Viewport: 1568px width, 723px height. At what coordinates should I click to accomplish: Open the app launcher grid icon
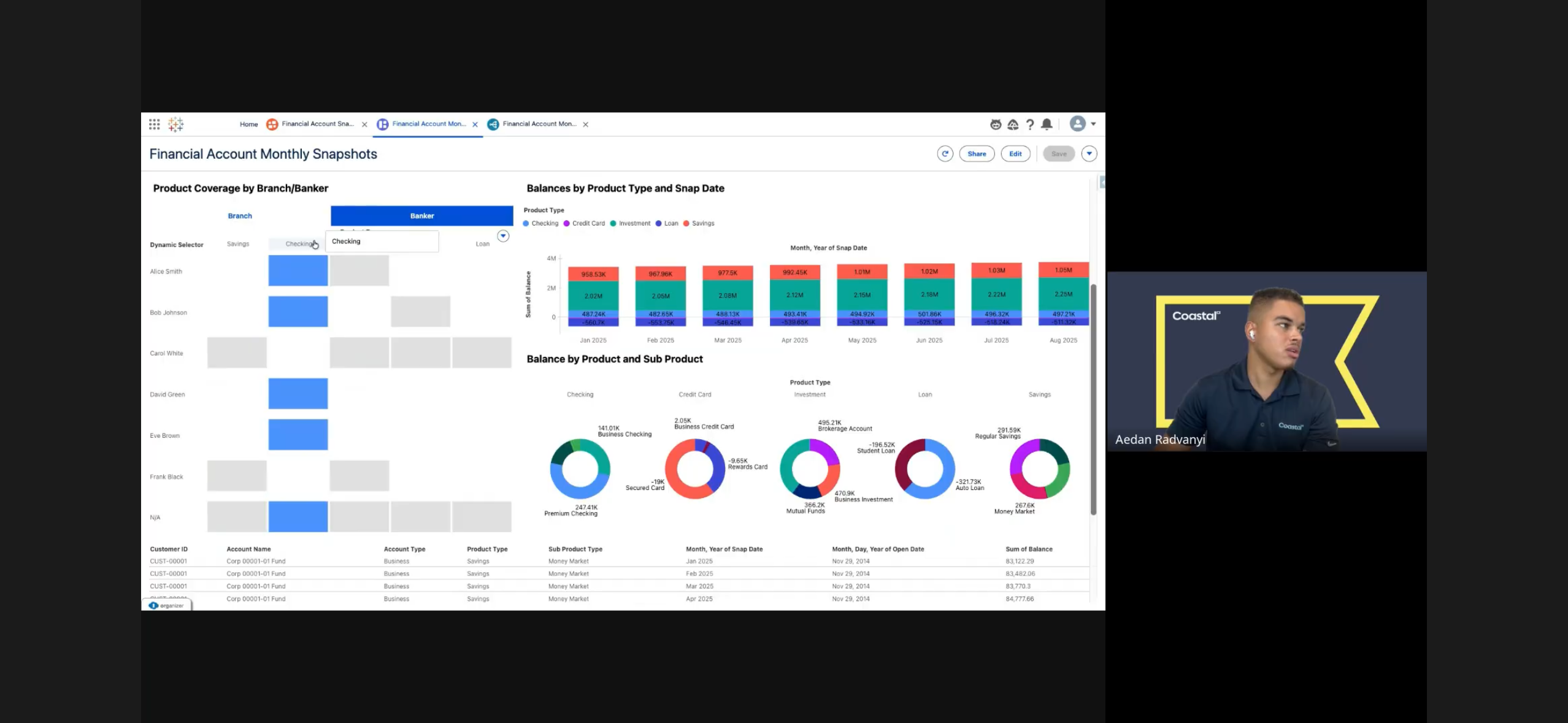pyautogui.click(x=154, y=124)
